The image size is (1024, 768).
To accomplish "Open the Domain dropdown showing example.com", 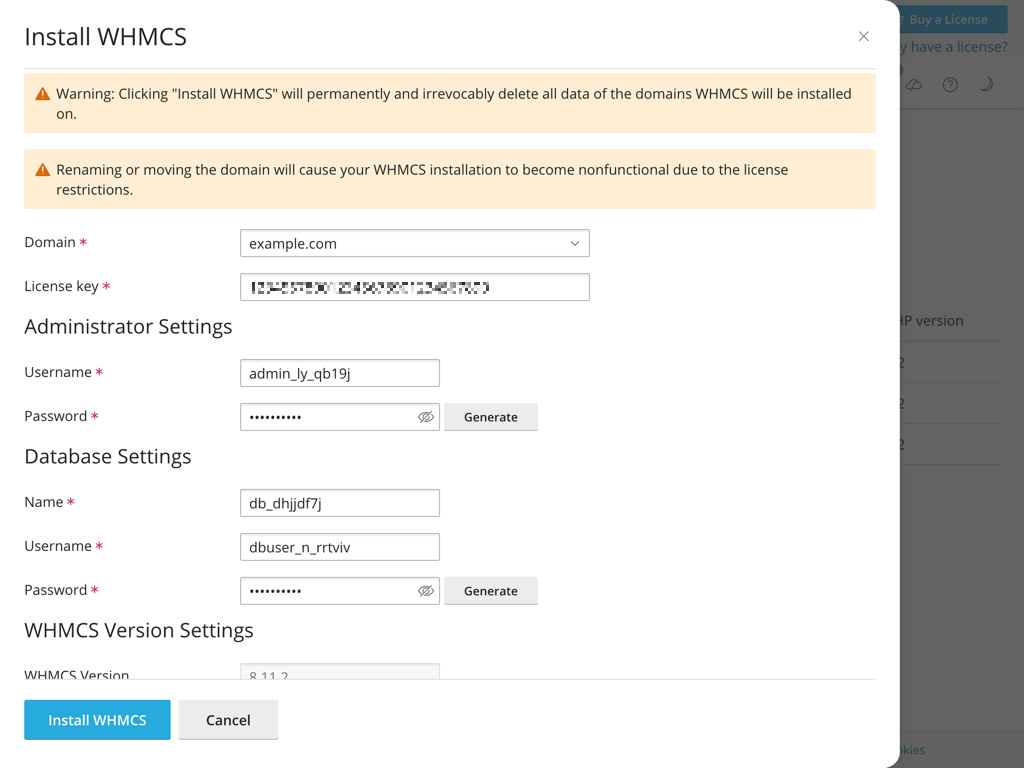I will (414, 243).
